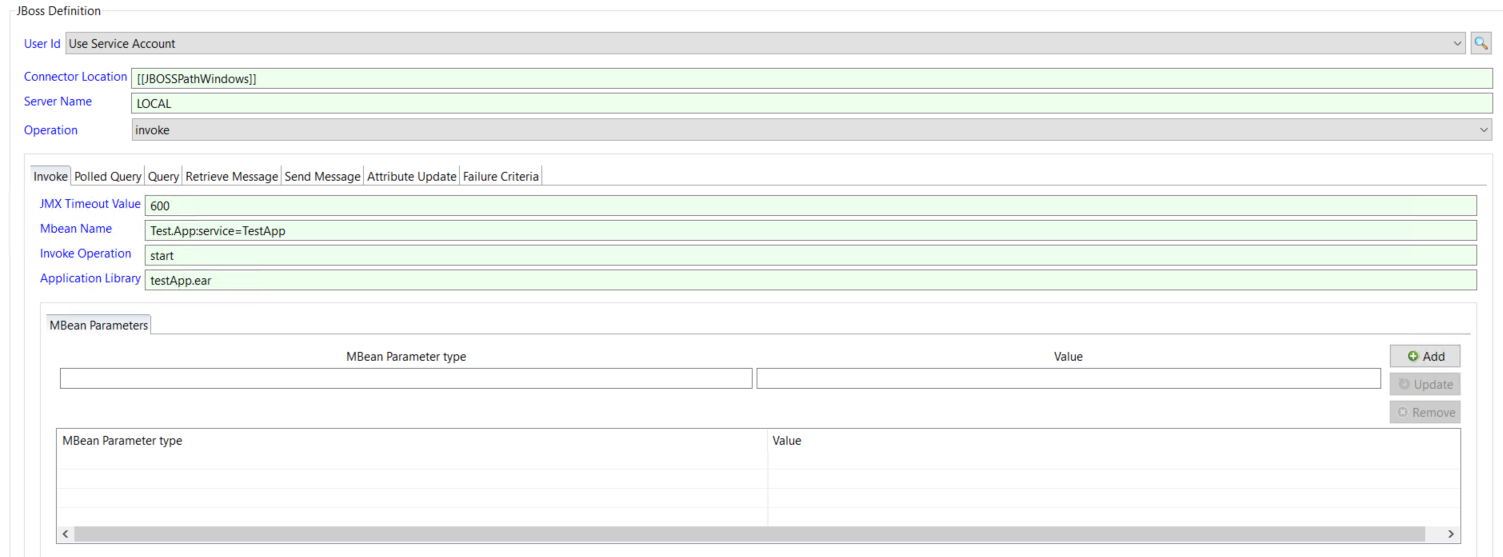Click the Server Name label
This screenshot has height=557, width=1503.
pos(58,102)
